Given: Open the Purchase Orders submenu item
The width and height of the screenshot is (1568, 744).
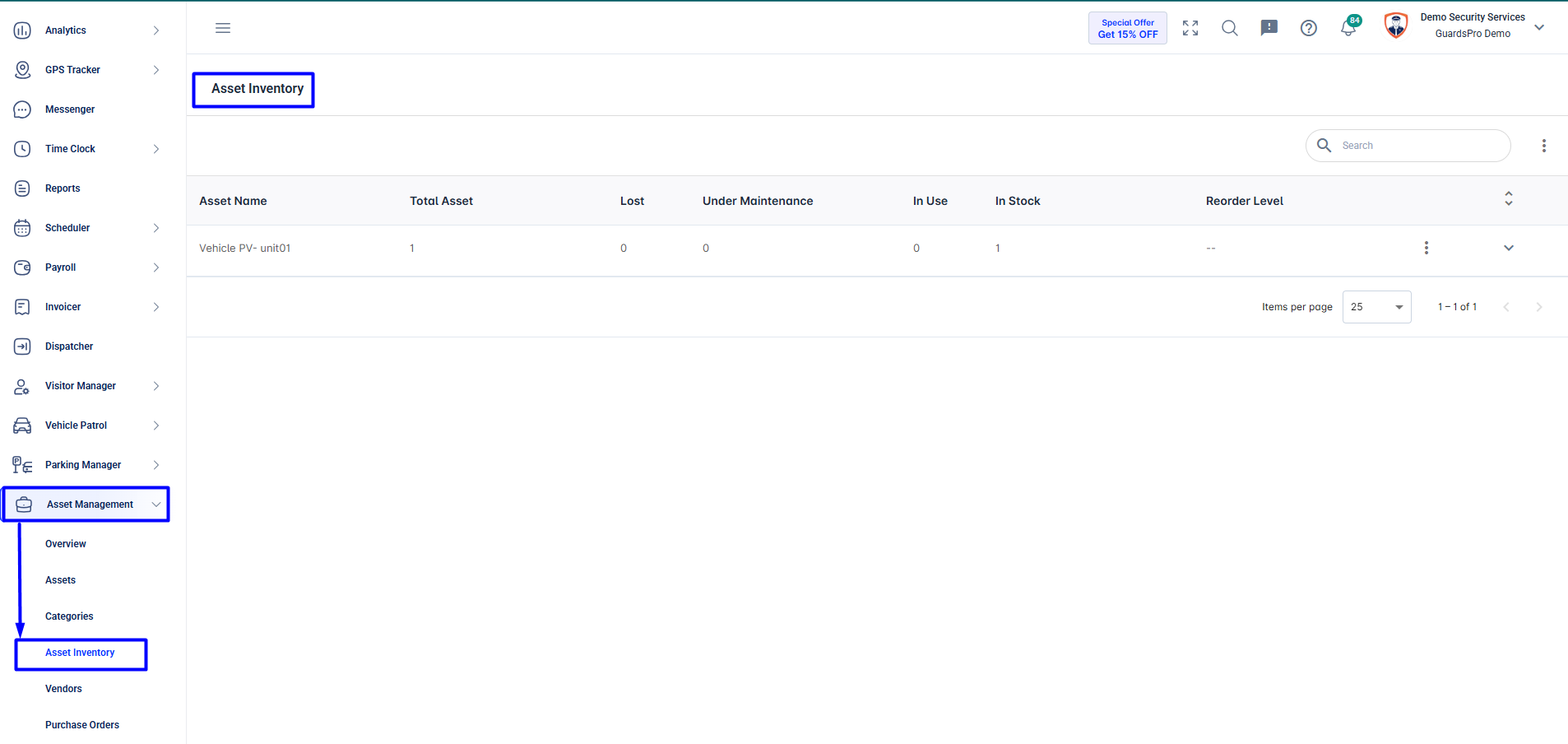Looking at the screenshot, I should pos(82,725).
